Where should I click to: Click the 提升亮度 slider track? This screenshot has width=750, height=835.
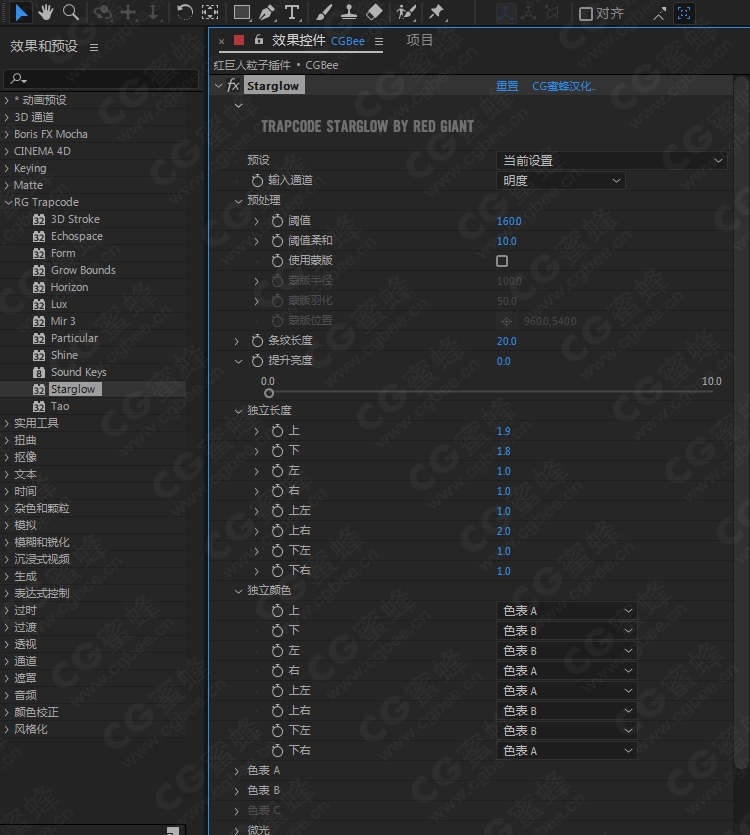click(x=491, y=392)
